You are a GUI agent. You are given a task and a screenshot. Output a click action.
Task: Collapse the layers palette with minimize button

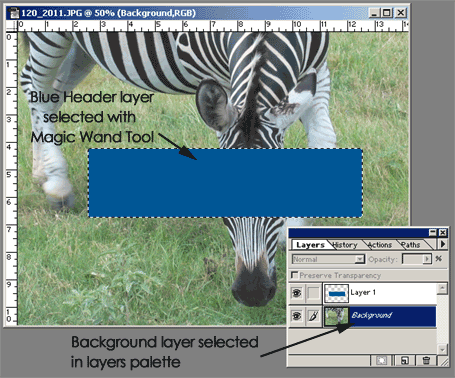[x=433, y=232]
